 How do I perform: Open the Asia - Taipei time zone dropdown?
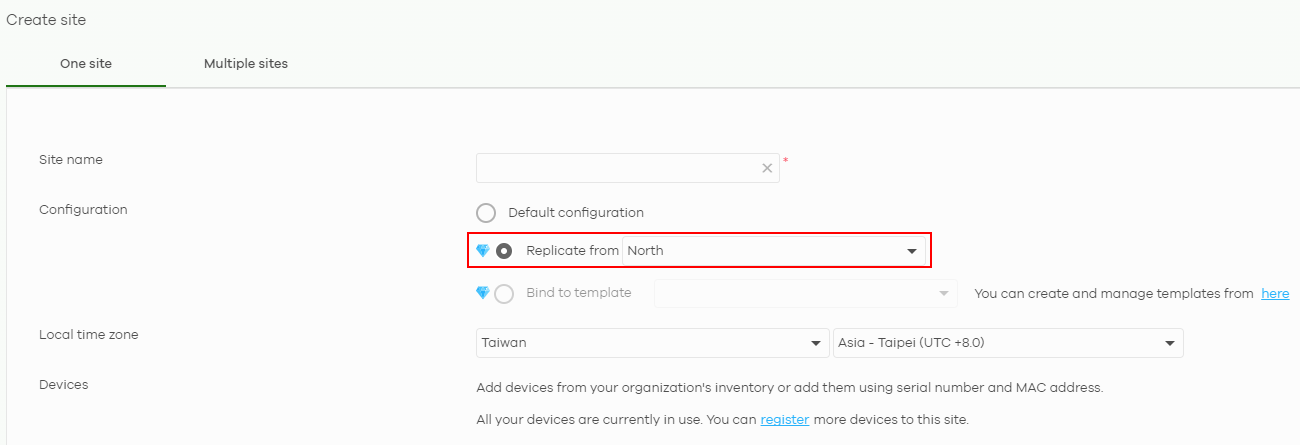pos(1008,343)
